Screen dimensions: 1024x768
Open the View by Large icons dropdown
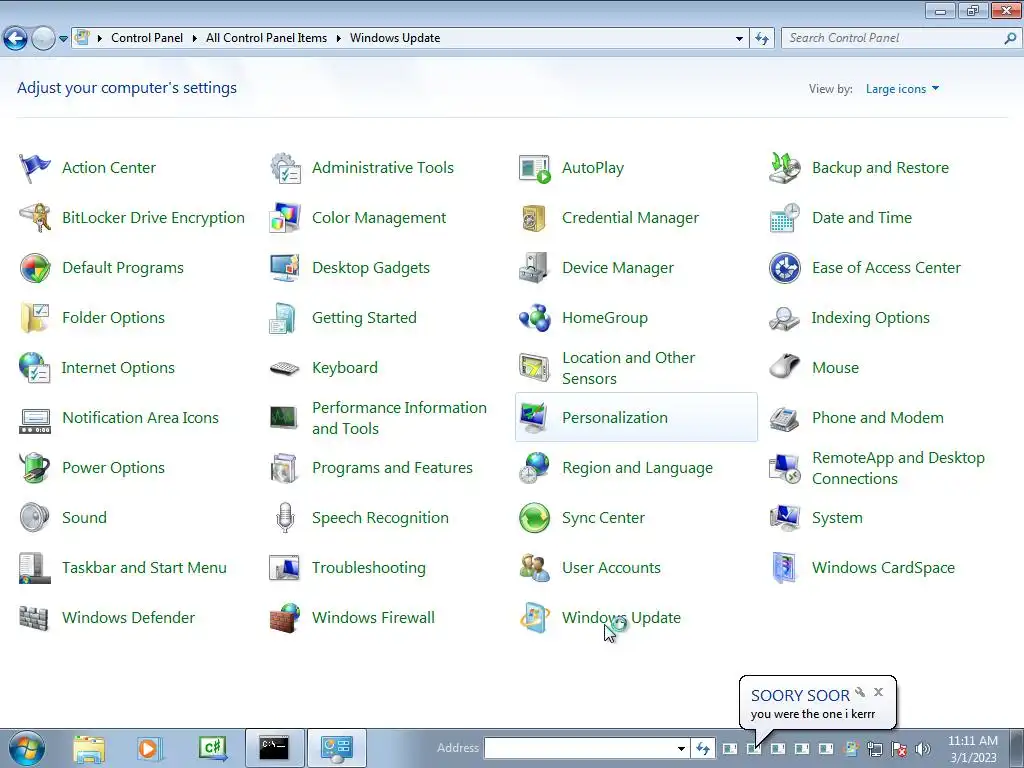click(902, 89)
